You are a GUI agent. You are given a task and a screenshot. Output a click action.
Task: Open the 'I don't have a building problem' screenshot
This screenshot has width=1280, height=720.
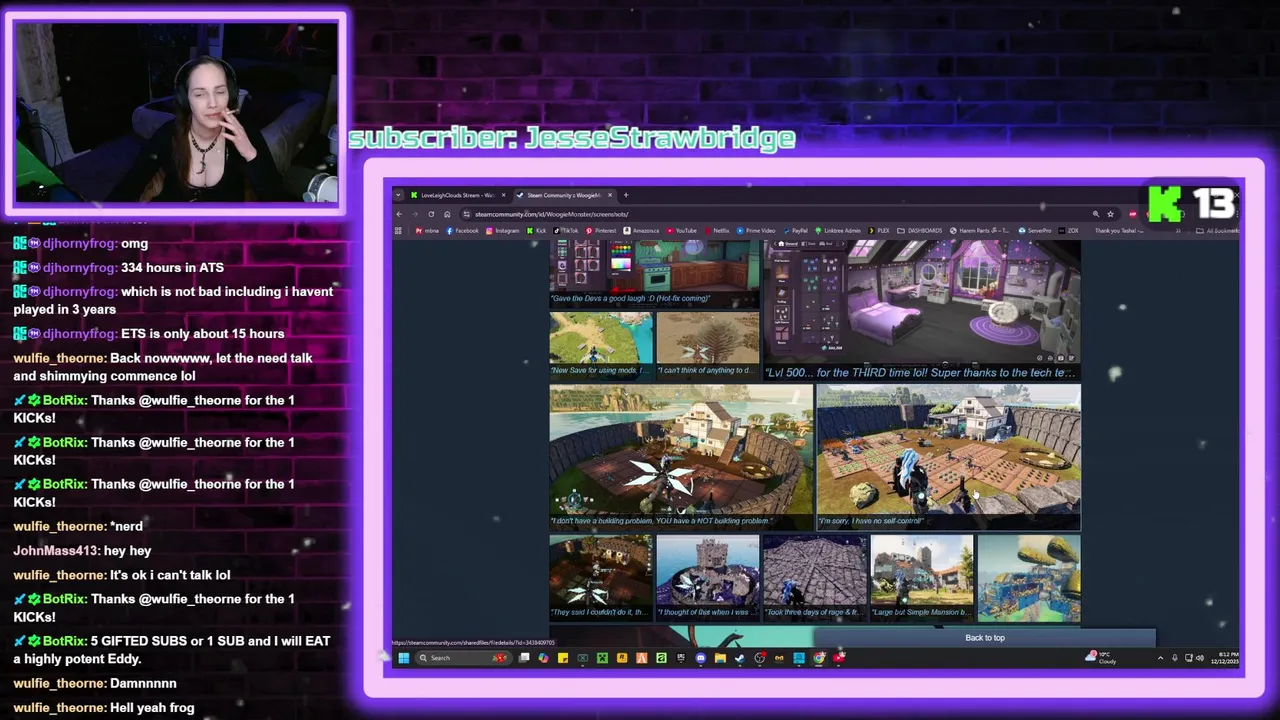[681, 457]
